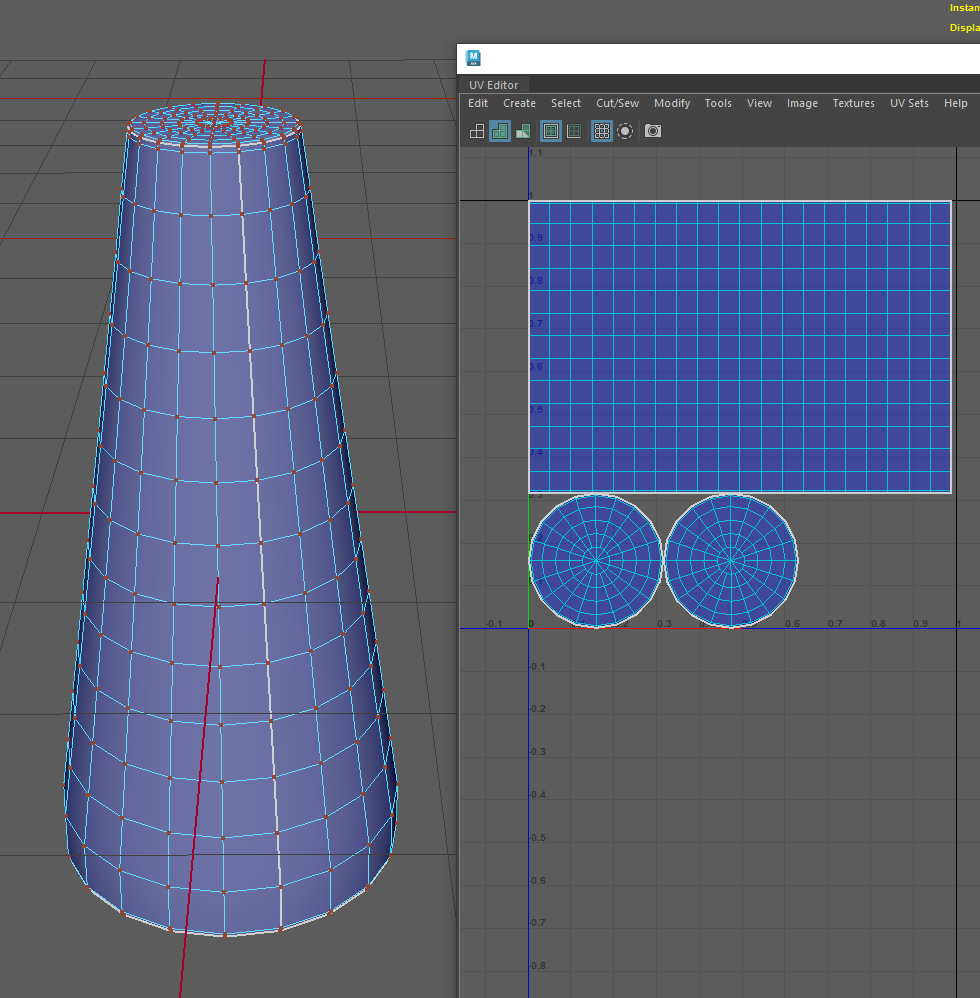Toggle the texture borders display icon
This screenshot has height=998, width=980.
click(x=551, y=131)
